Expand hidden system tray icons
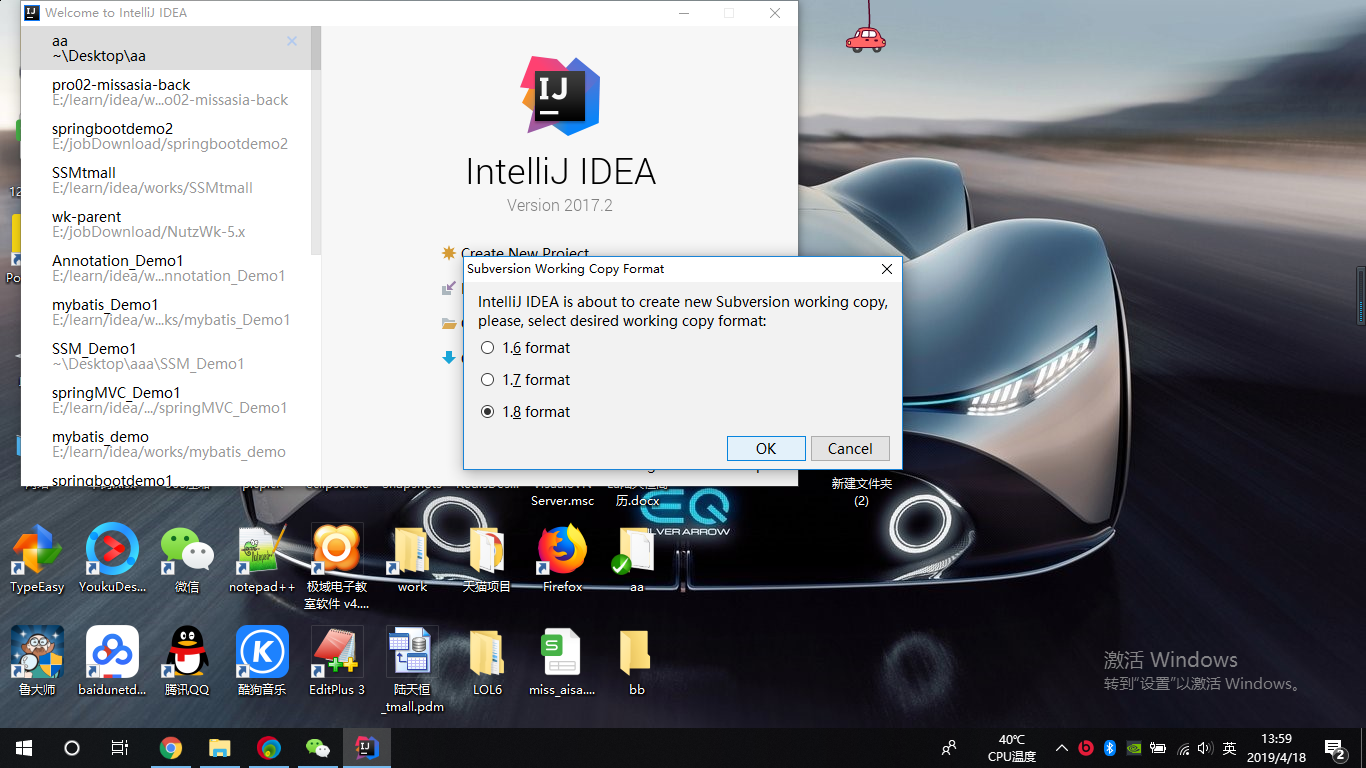Viewport: 1366px width, 768px height. click(1061, 748)
